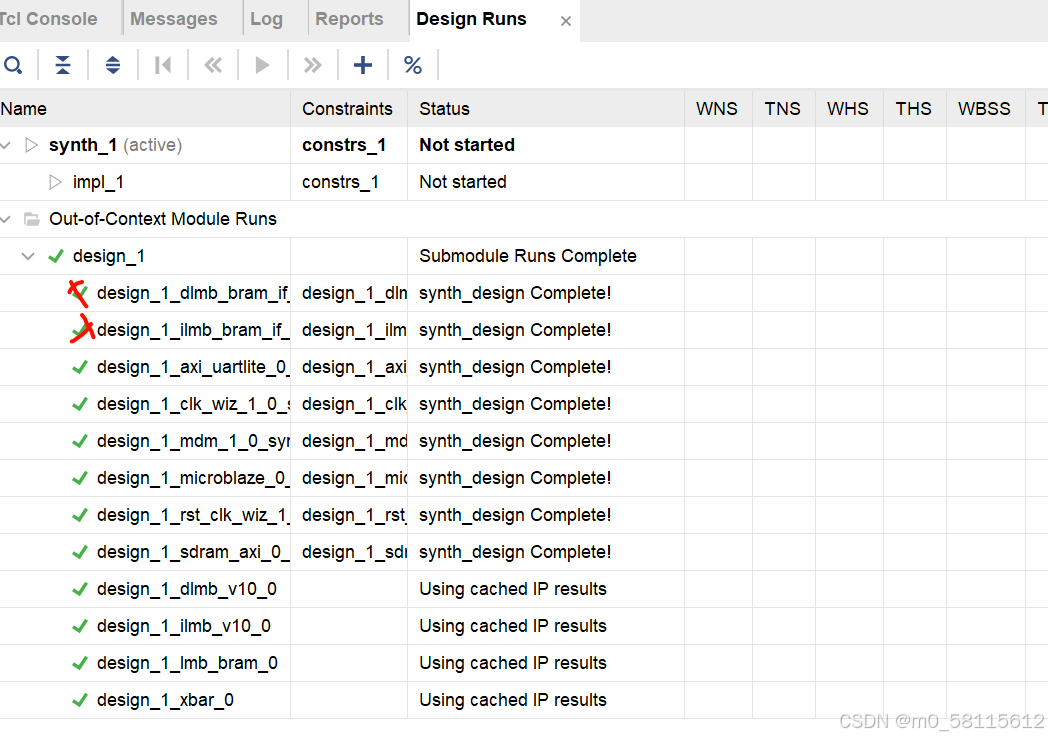The width and height of the screenshot is (1048, 739).
Task: Click the Reset to Previous Step icon
Action: pyautogui.click(x=162, y=65)
